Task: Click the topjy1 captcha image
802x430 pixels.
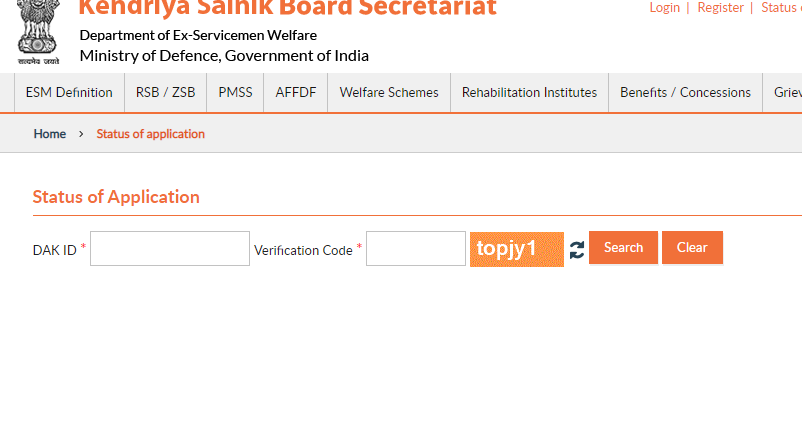Action: 517,249
